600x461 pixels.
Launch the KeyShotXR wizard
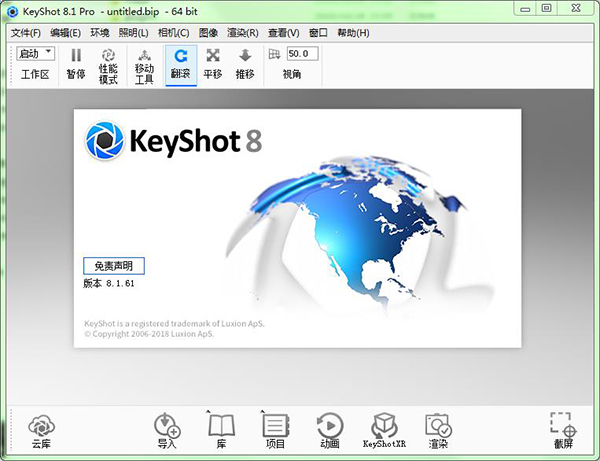tap(384, 431)
